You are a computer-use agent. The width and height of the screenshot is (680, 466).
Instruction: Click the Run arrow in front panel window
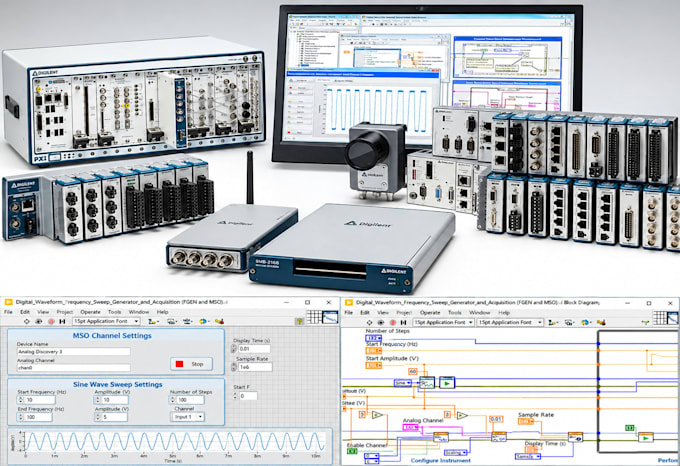pyautogui.click(x=27, y=322)
